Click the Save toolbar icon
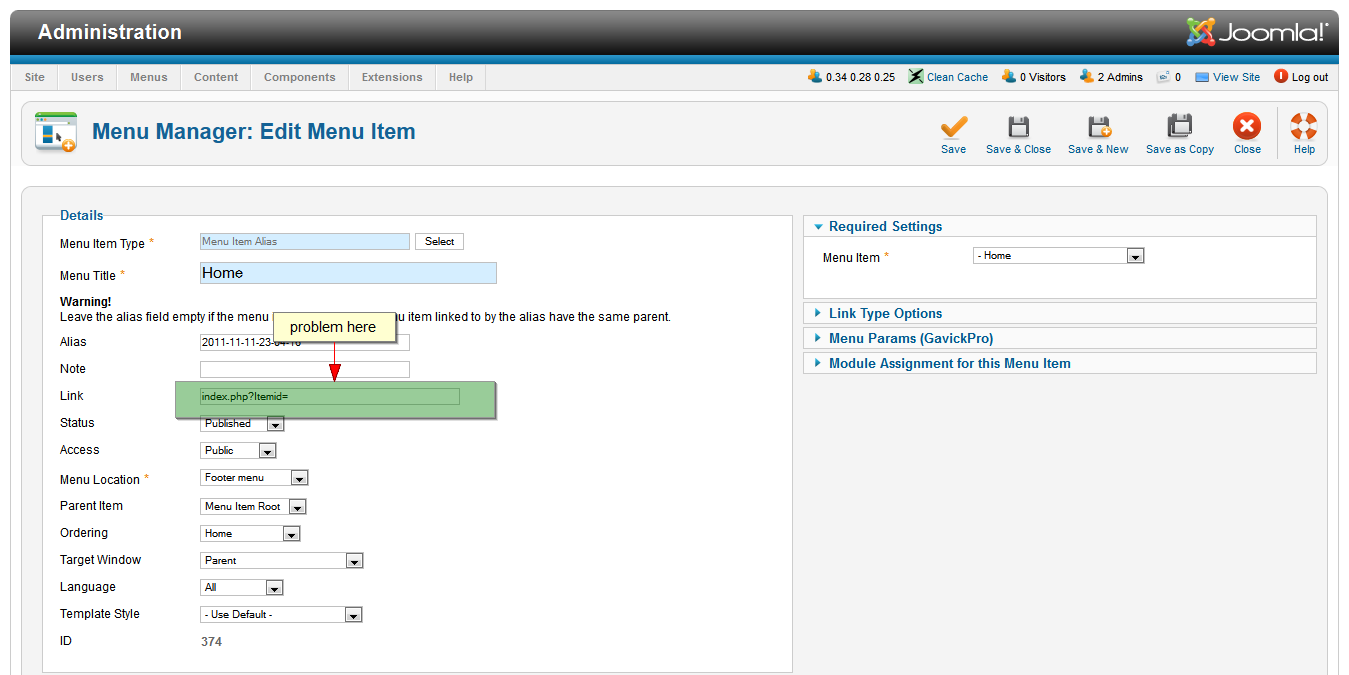Screen dimensions: 1349x675 (x=953, y=128)
